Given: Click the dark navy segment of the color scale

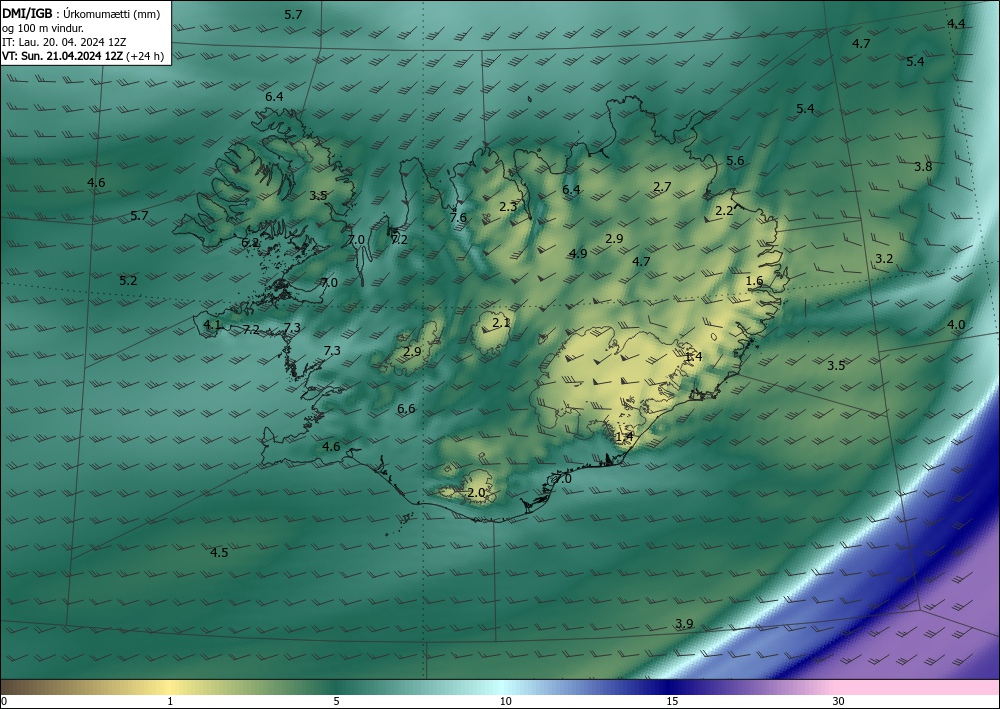Looking at the screenshot, I should (670, 687).
